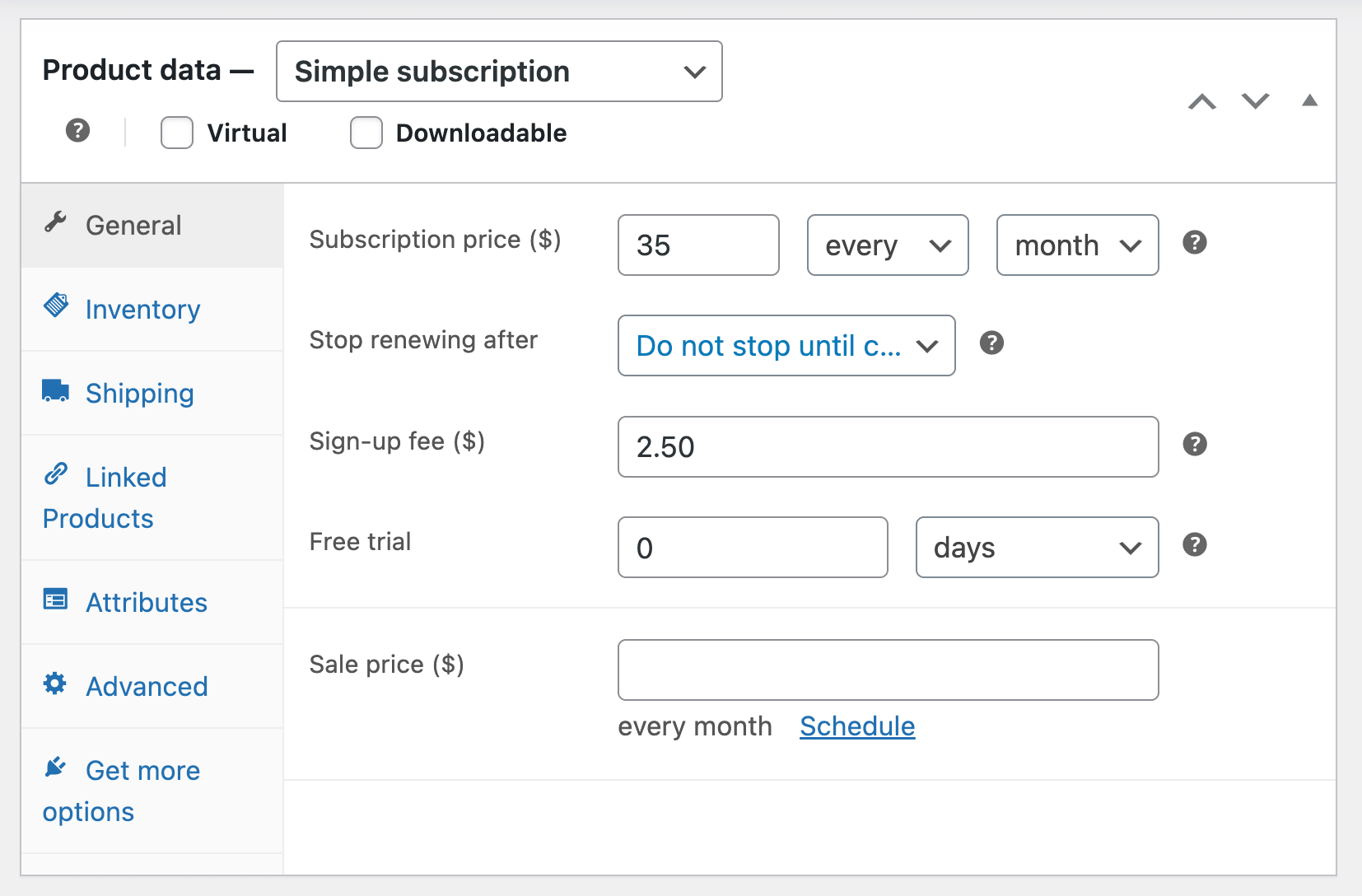Click the help icon beside Subscription price
Image resolution: width=1362 pixels, height=896 pixels.
[1195, 243]
